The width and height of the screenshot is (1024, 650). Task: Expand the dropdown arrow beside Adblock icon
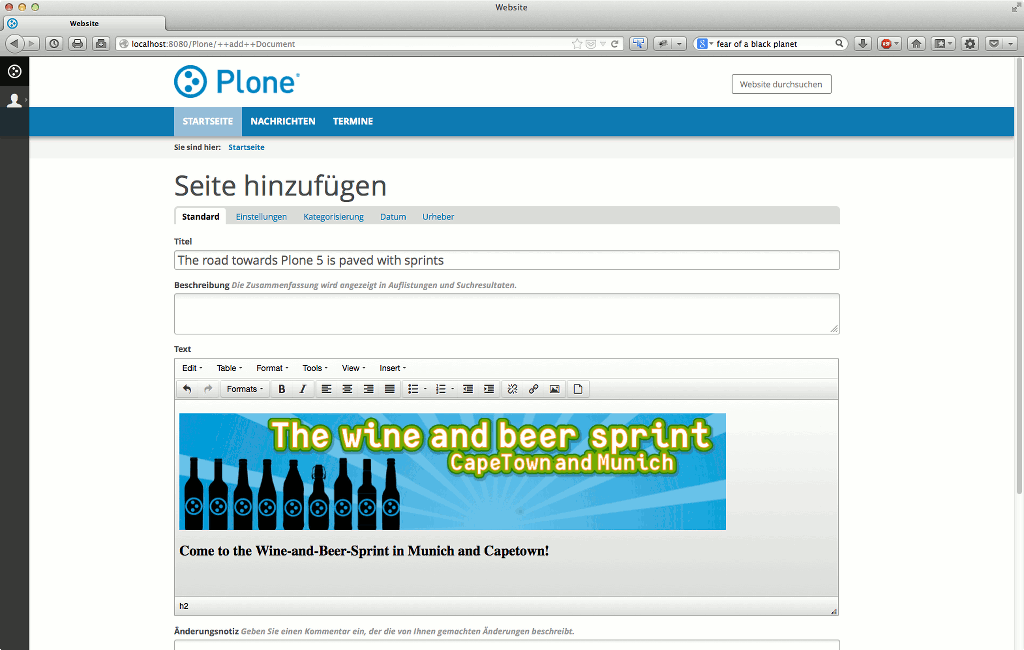[x=897, y=44]
